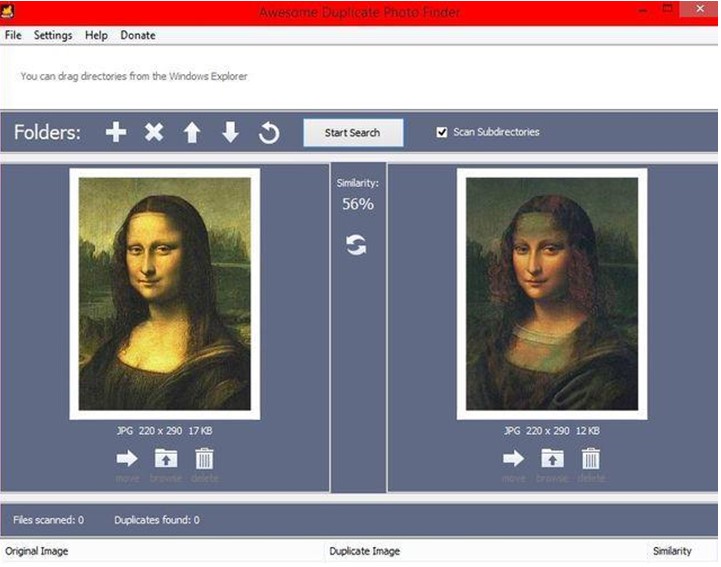The height and width of the screenshot is (567, 721).
Task: Add a folder with the plus icon
Action: 116,132
